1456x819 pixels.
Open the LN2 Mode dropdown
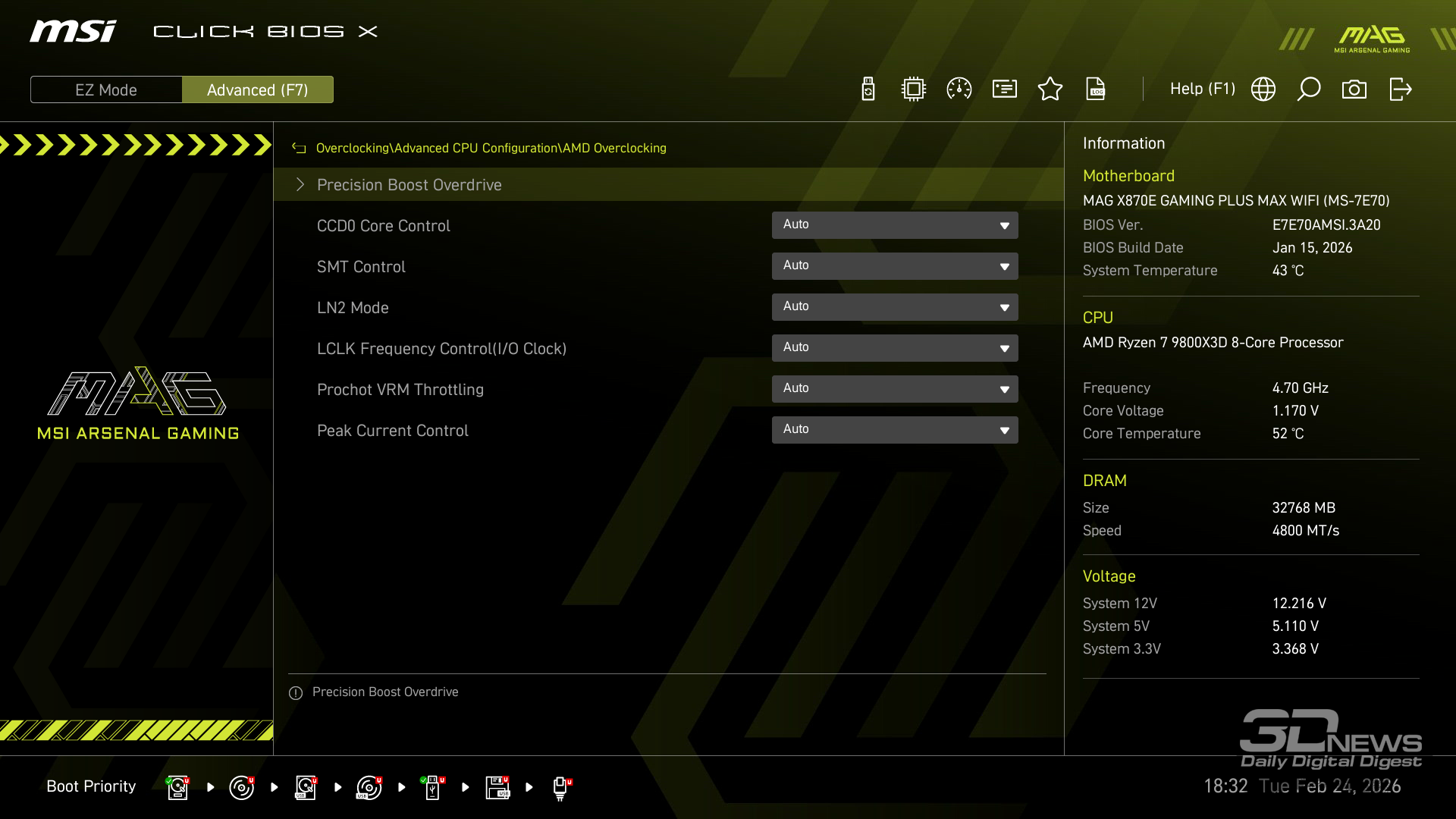coord(895,307)
